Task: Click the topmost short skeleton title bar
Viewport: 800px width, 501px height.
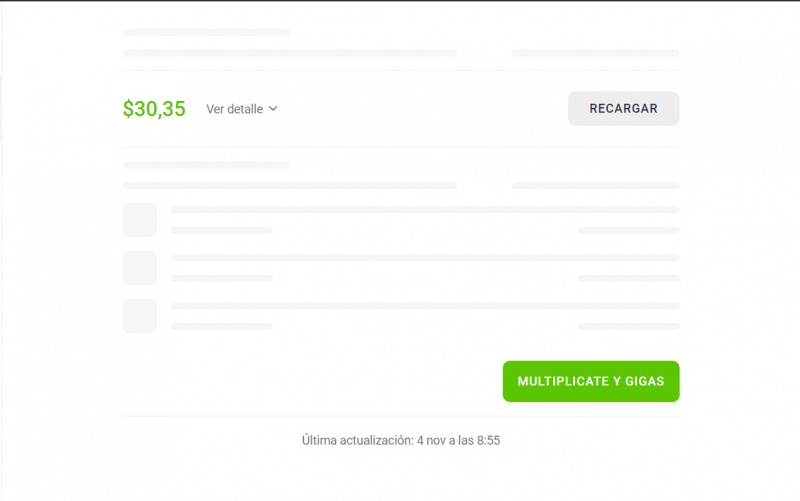Action: point(206,32)
